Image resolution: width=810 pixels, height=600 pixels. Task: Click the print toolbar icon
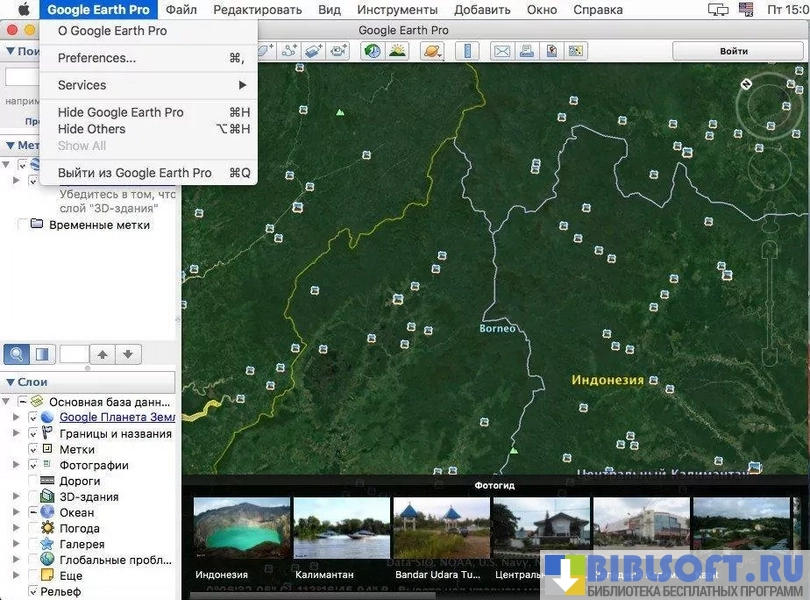527,51
